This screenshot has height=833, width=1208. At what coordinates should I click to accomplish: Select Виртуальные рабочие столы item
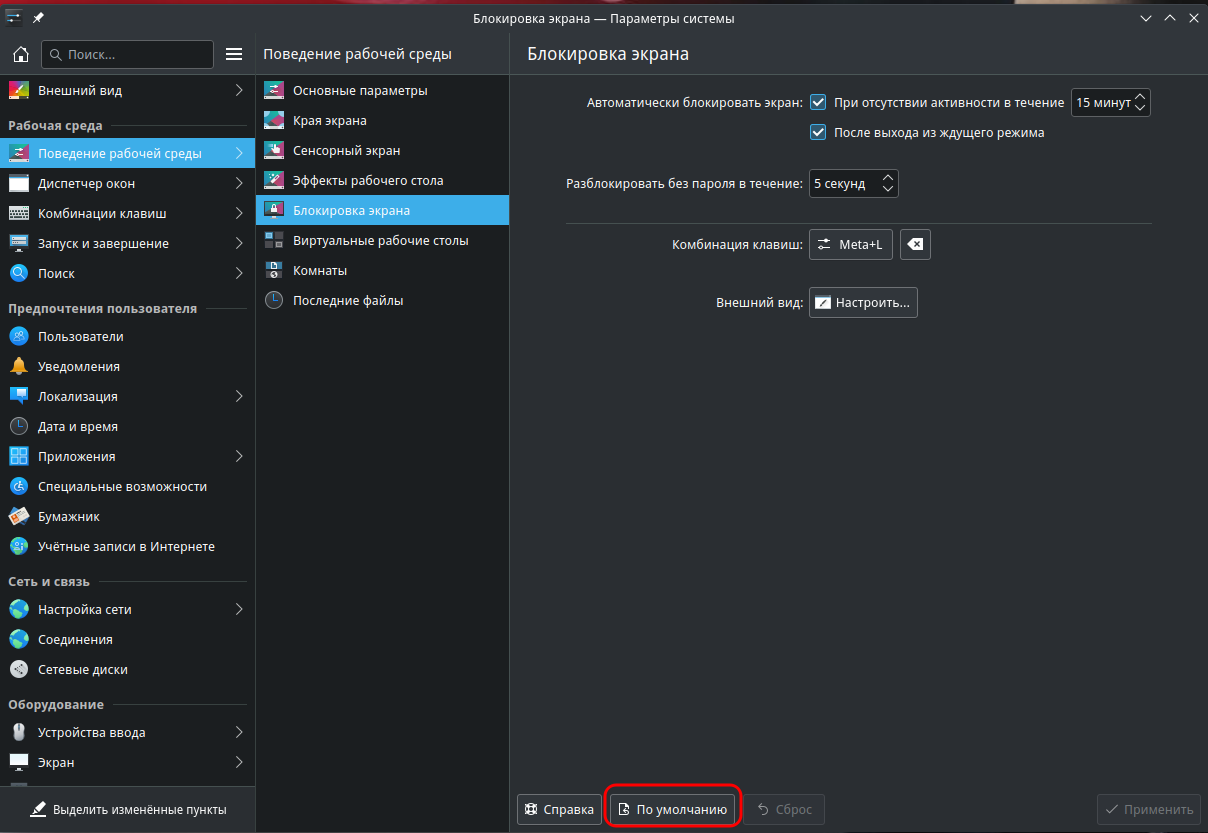[x=380, y=240]
